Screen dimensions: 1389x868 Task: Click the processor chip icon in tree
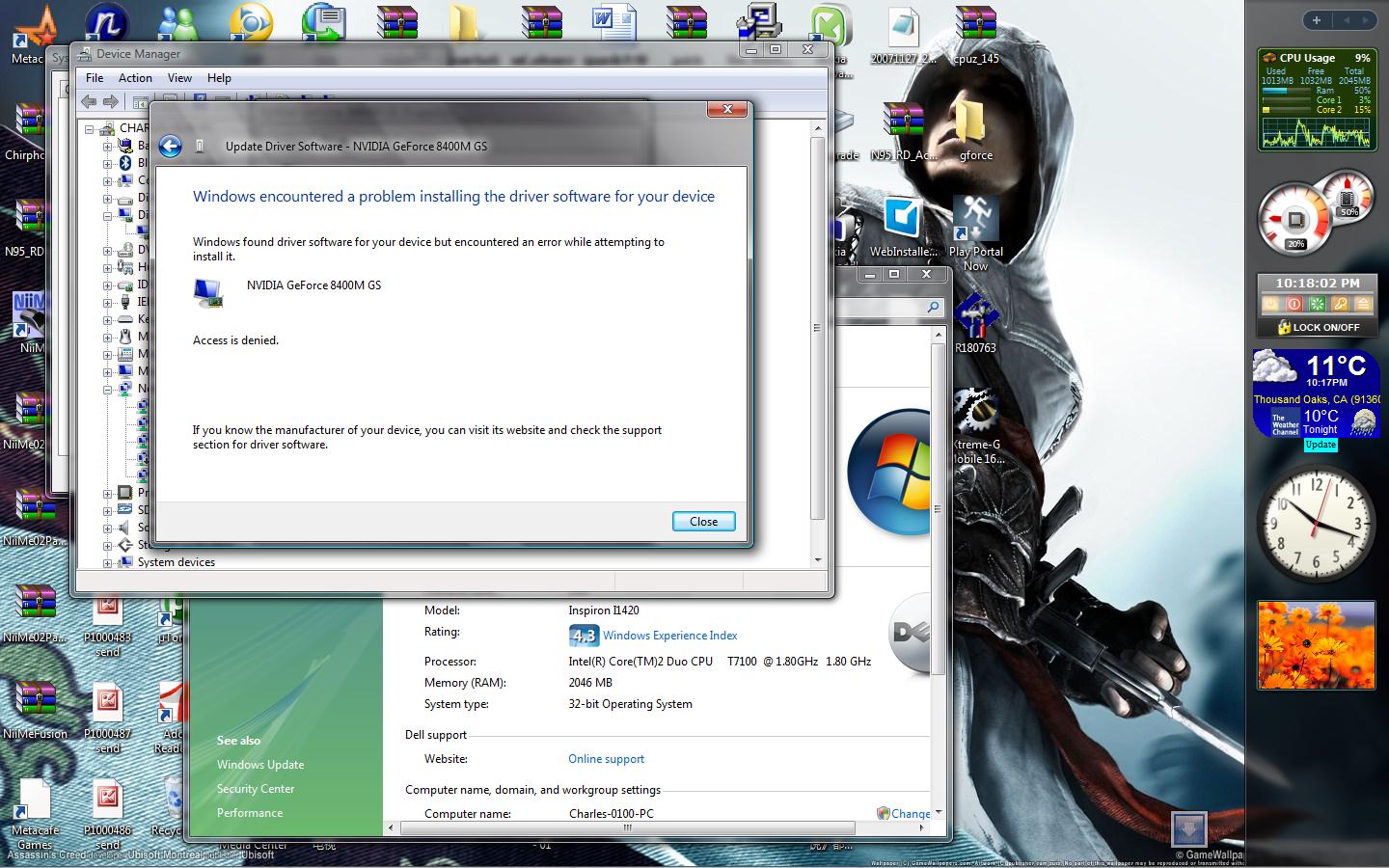(x=124, y=493)
